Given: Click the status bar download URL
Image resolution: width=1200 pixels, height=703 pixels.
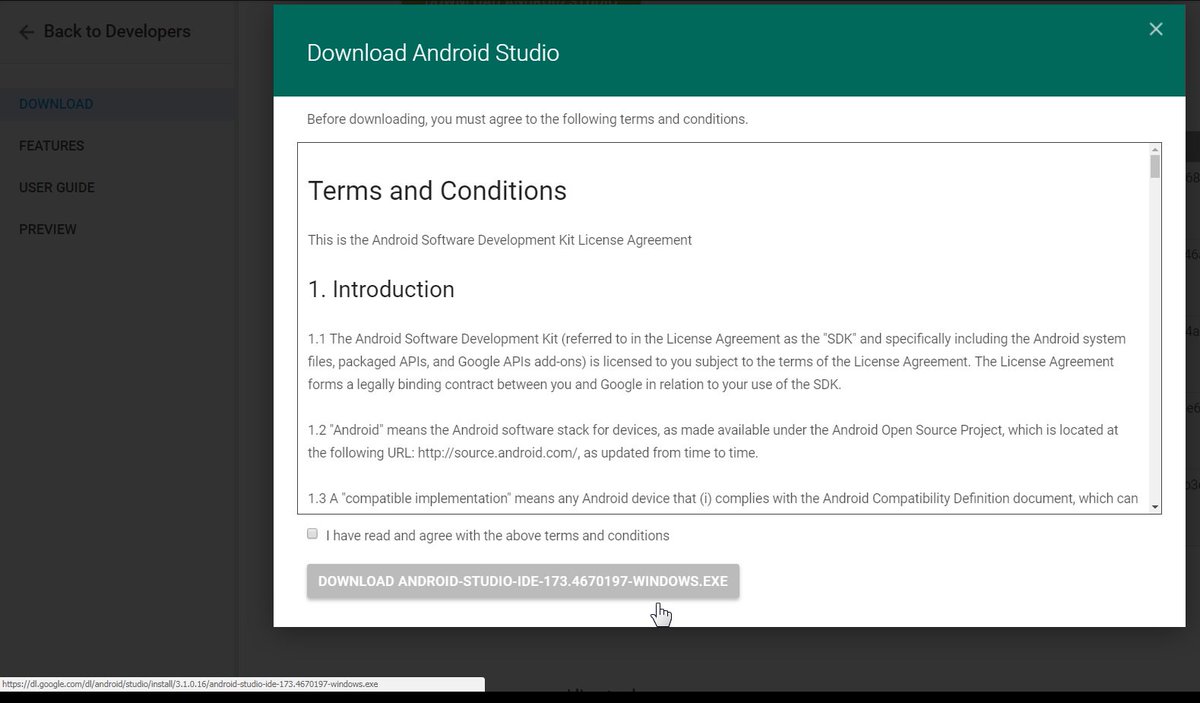Looking at the screenshot, I should [190, 685].
